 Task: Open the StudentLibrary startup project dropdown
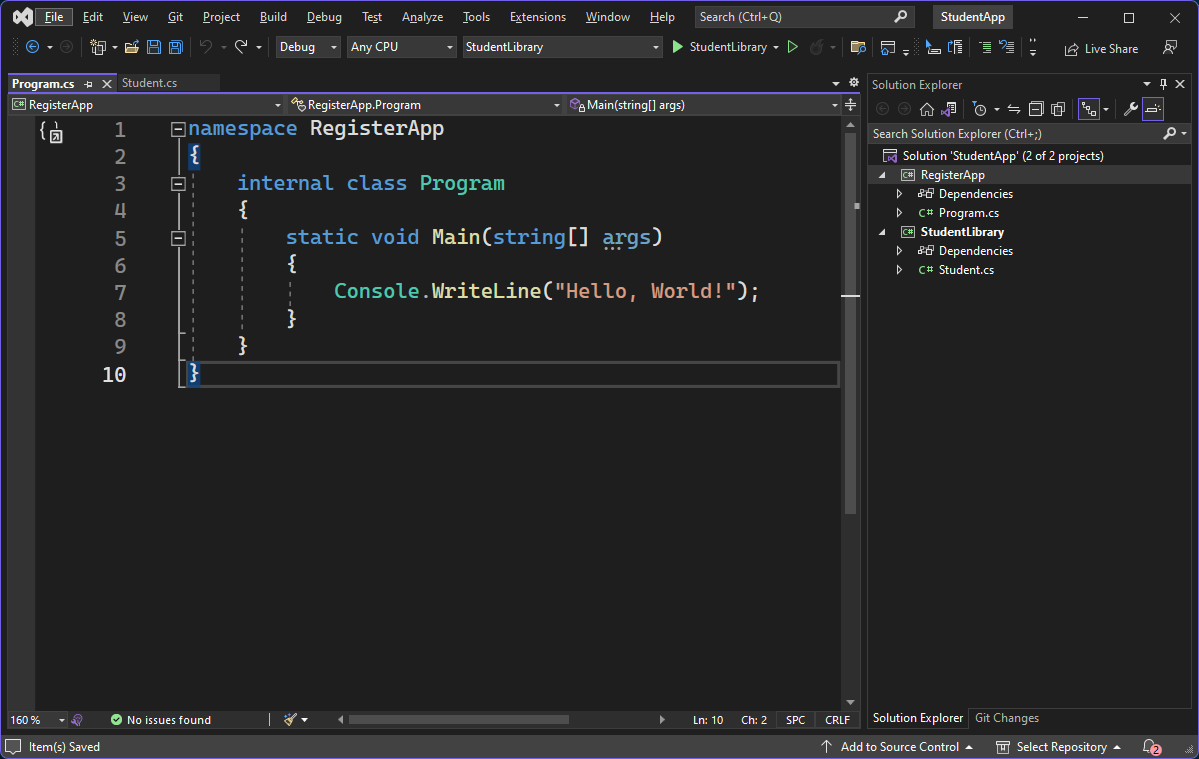coord(562,47)
